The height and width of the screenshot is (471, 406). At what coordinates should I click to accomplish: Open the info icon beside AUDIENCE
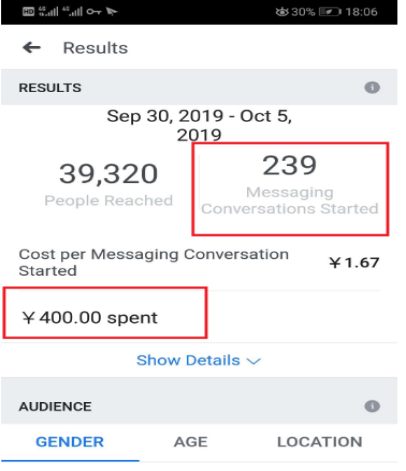[x=372, y=406]
